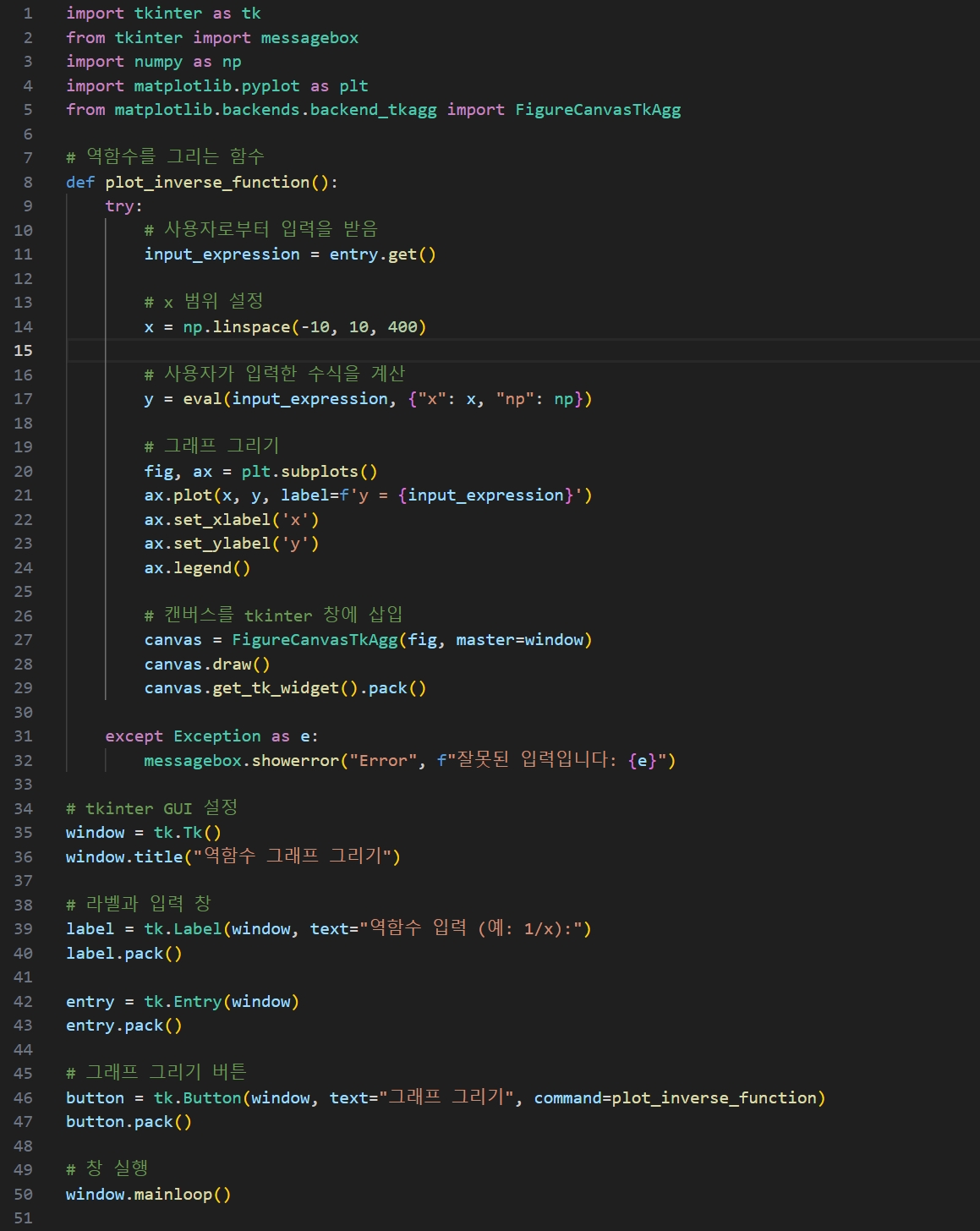Click 'eval' on line 17
This screenshot has height=1231, width=980.
coord(202,399)
